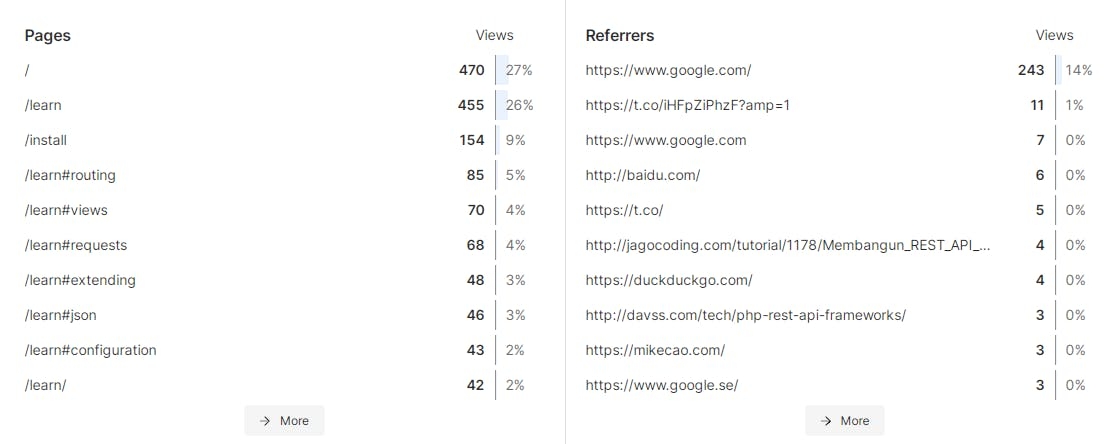This screenshot has width=1111, height=444.
Task: Open the davss.com php-rest-api-frameworks referrer
Action: [x=745, y=315]
